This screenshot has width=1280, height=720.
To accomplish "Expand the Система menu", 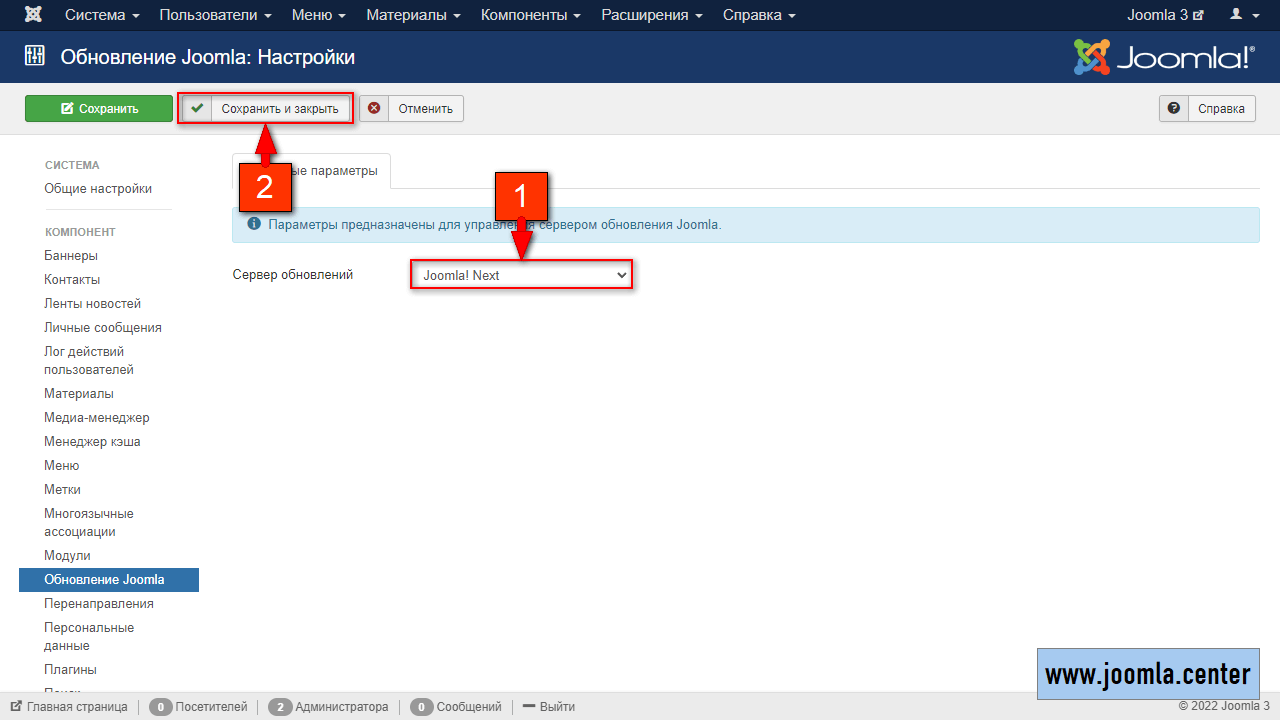I will click(x=102, y=15).
